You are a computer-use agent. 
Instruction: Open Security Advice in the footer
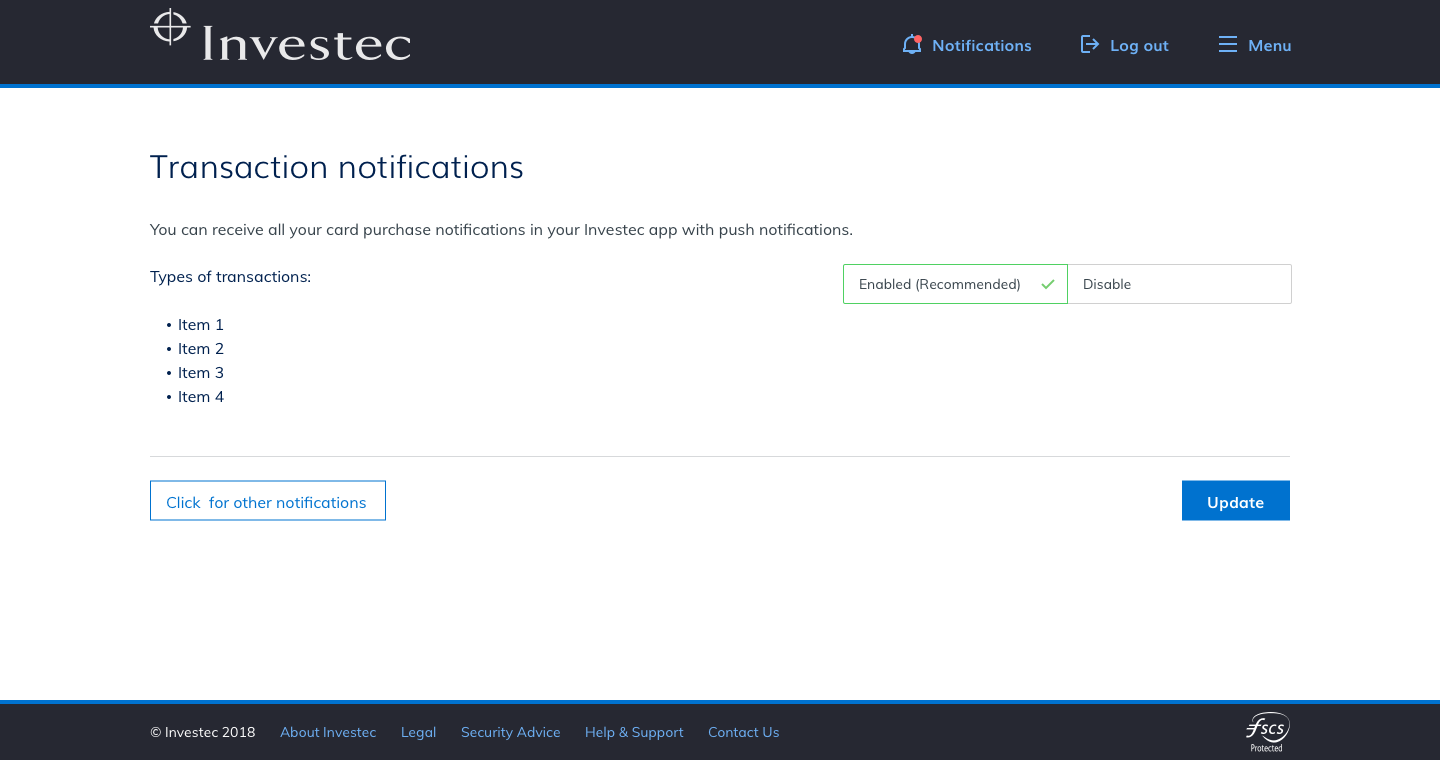[x=510, y=732]
